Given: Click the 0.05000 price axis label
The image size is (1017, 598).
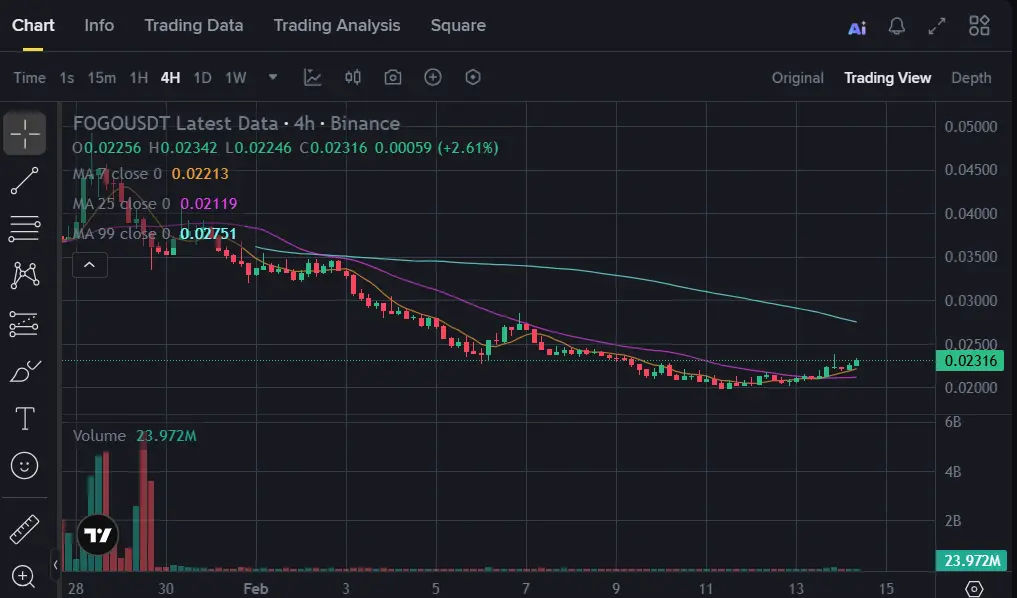Looking at the screenshot, I should click(x=971, y=126).
